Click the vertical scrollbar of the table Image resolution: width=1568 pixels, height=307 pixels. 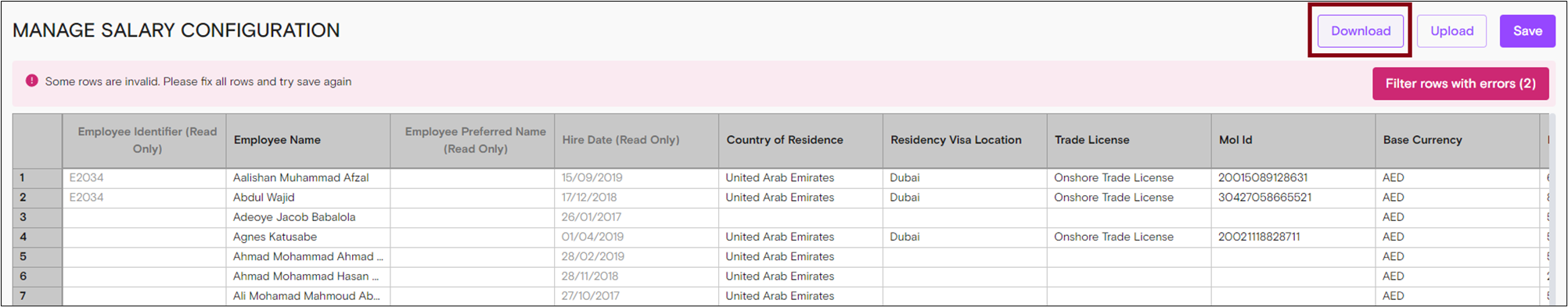click(1552, 209)
